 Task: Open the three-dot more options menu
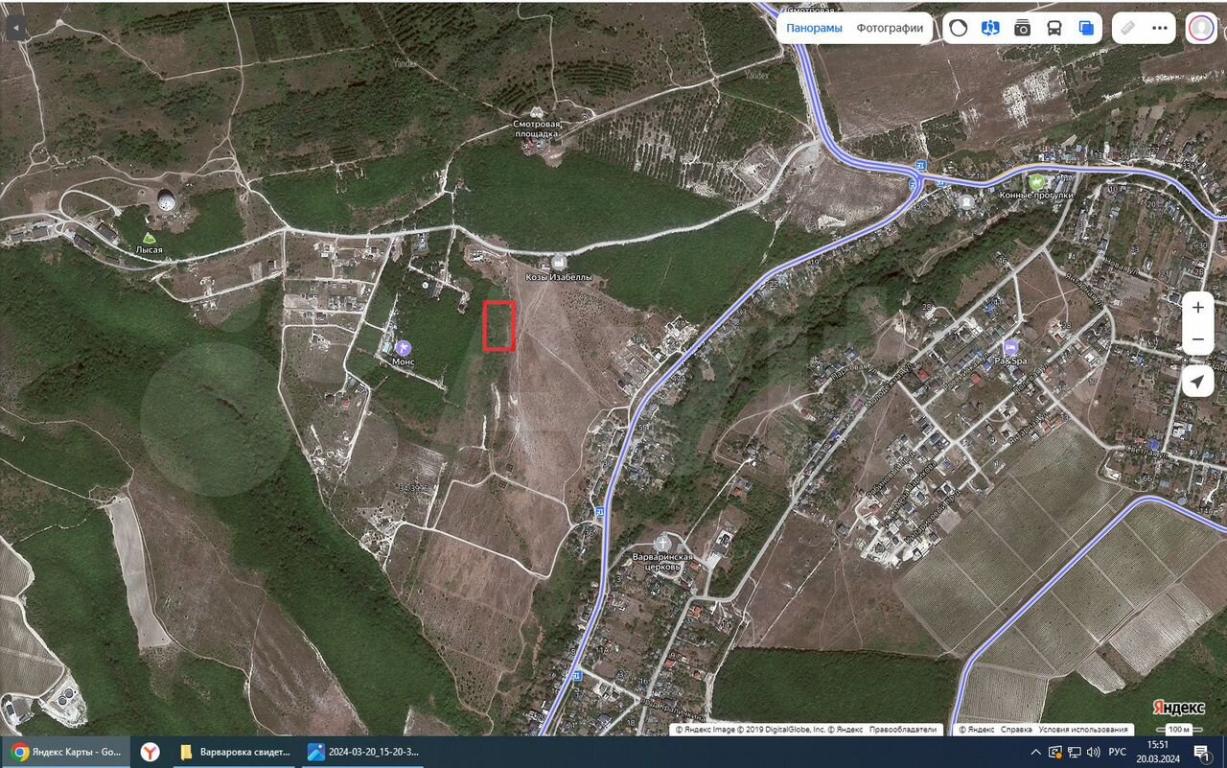(x=1160, y=28)
